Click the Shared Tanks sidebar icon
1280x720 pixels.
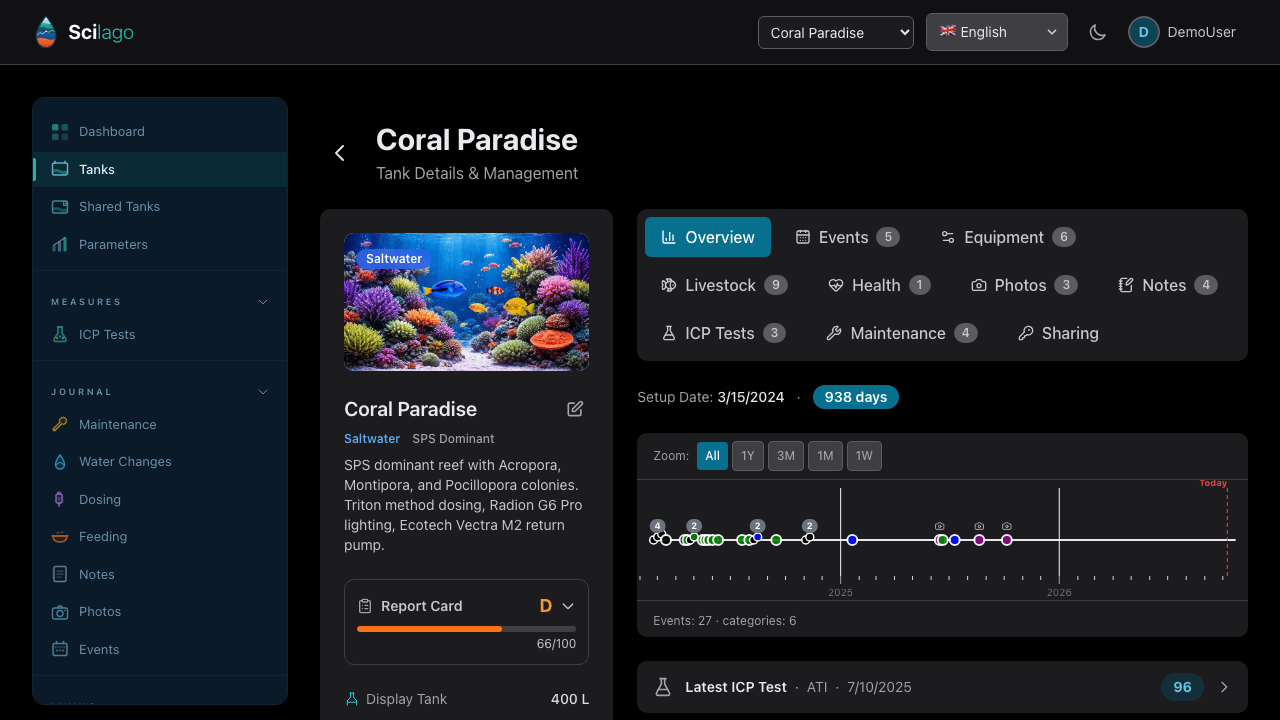tap(60, 206)
